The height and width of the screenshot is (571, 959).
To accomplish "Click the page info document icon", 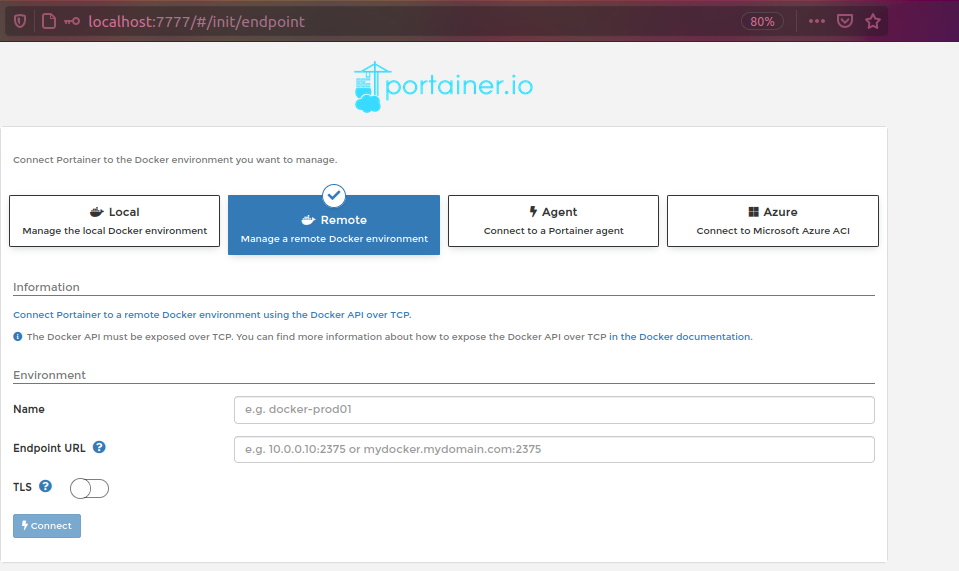I will click(47, 21).
